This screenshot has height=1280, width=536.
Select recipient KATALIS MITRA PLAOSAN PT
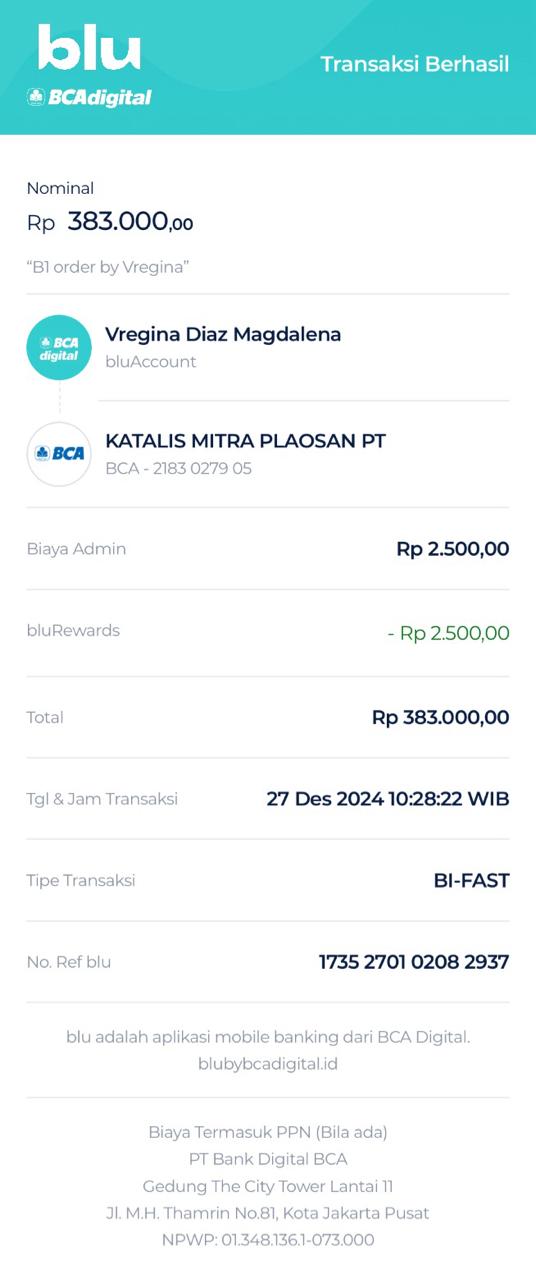click(245, 441)
